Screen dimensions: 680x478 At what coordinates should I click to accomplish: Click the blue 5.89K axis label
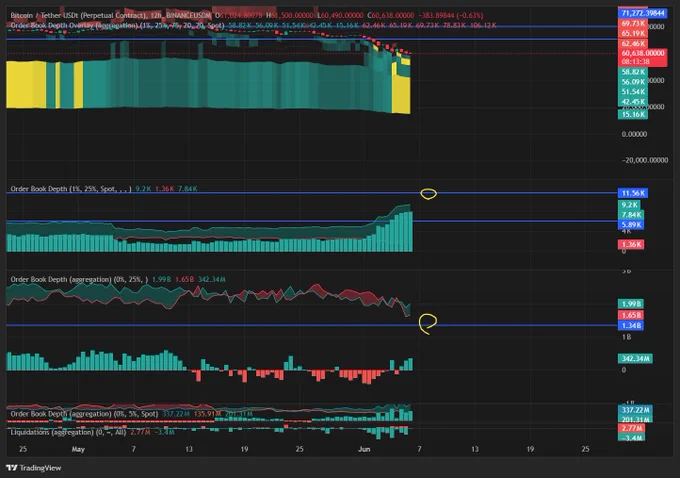(x=631, y=225)
